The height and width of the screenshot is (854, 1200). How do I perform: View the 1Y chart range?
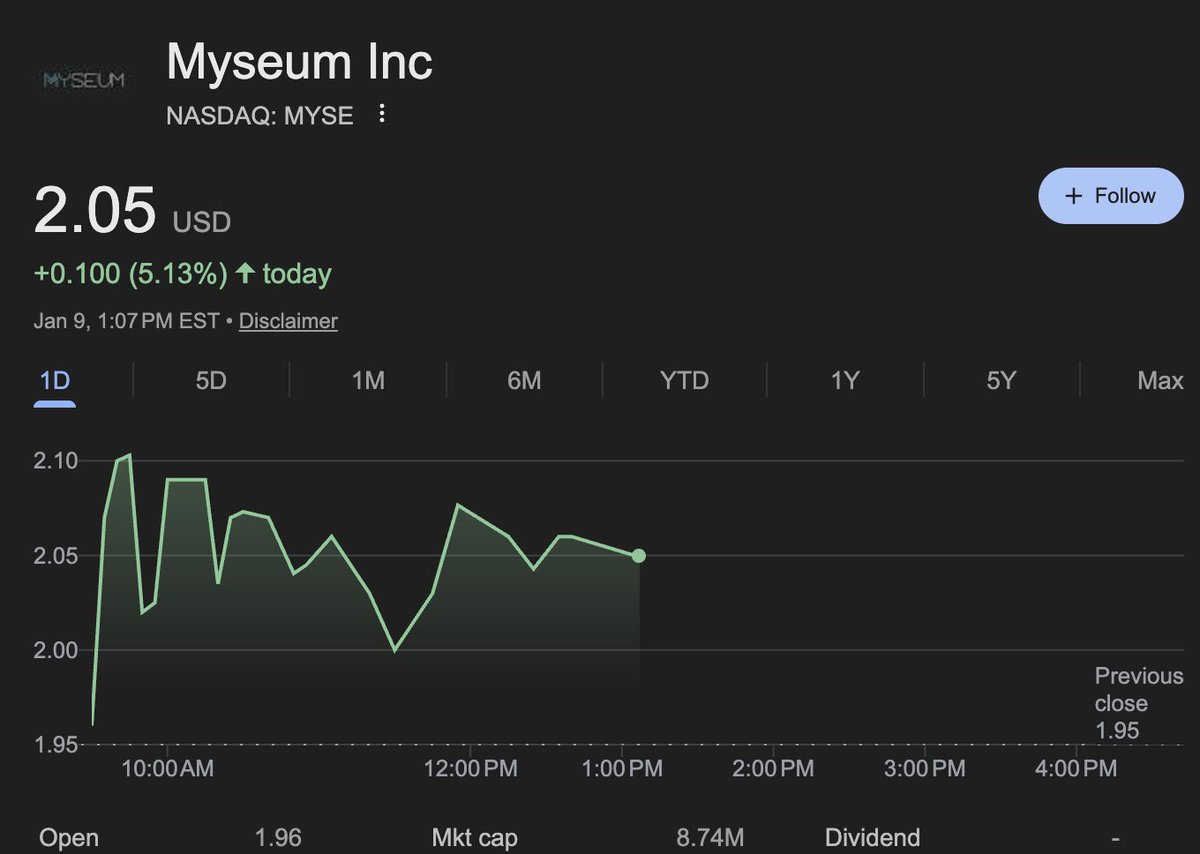point(845,381)
